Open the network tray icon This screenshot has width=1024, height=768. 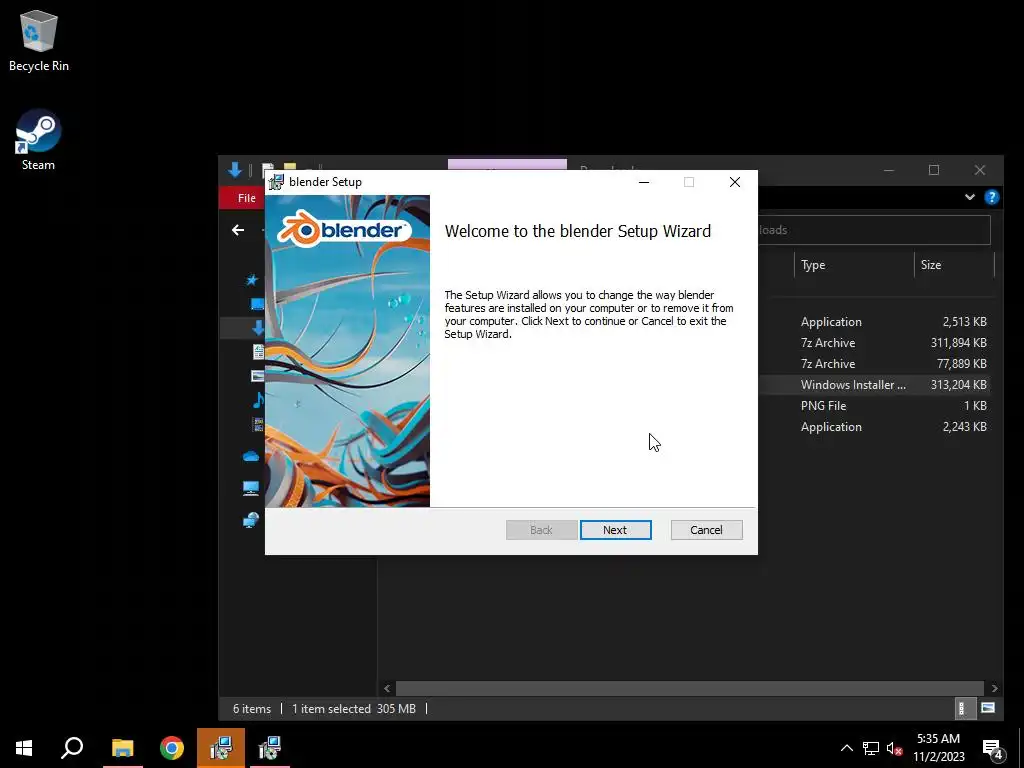click(x=871, y=748)
